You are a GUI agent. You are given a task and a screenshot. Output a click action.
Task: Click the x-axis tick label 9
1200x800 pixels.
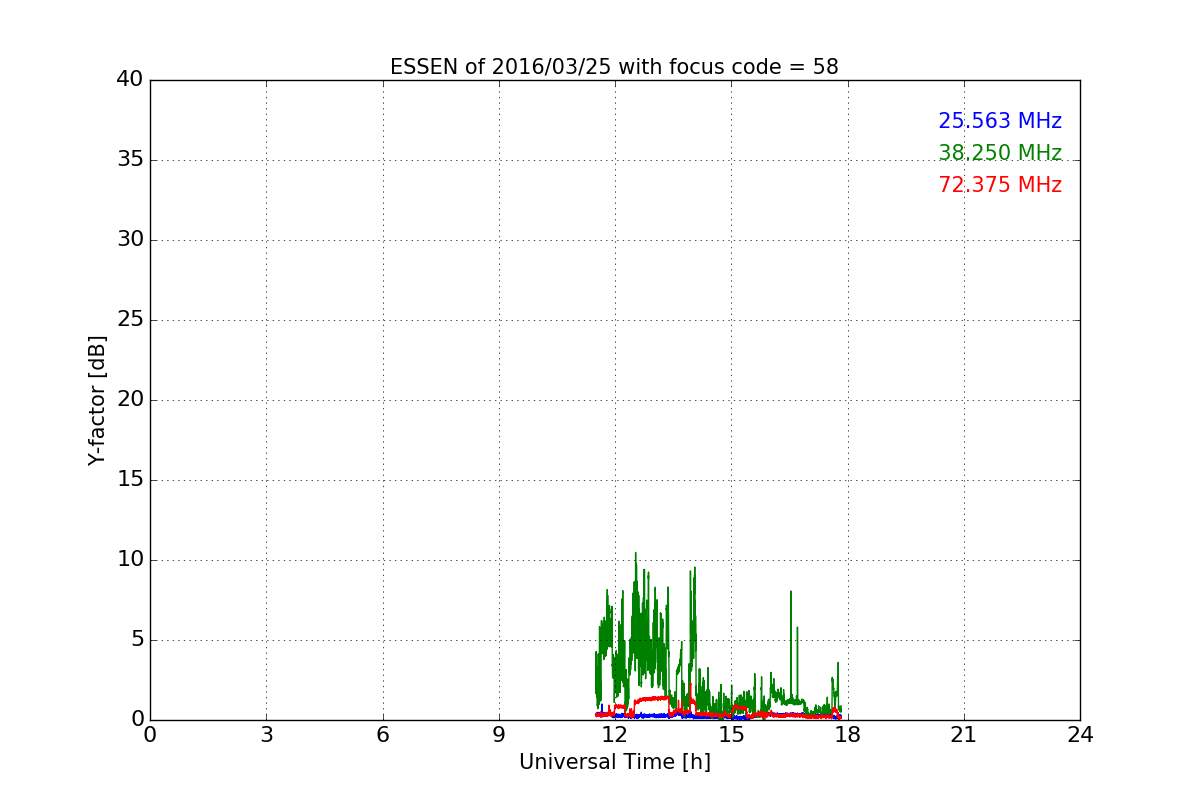coord(499,735)
